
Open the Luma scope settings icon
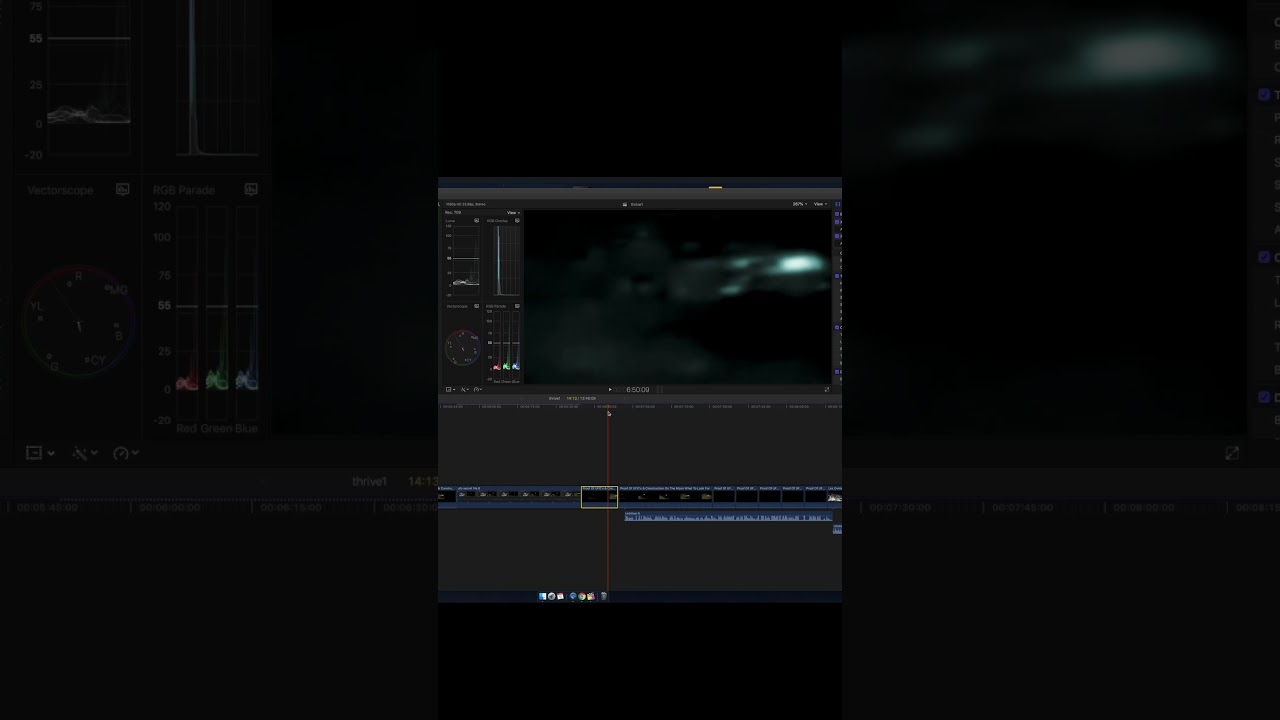476,221
